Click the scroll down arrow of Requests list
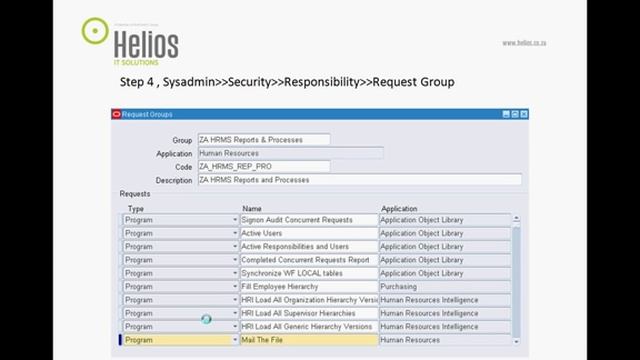The image size is (640, 360). [516, 342]
